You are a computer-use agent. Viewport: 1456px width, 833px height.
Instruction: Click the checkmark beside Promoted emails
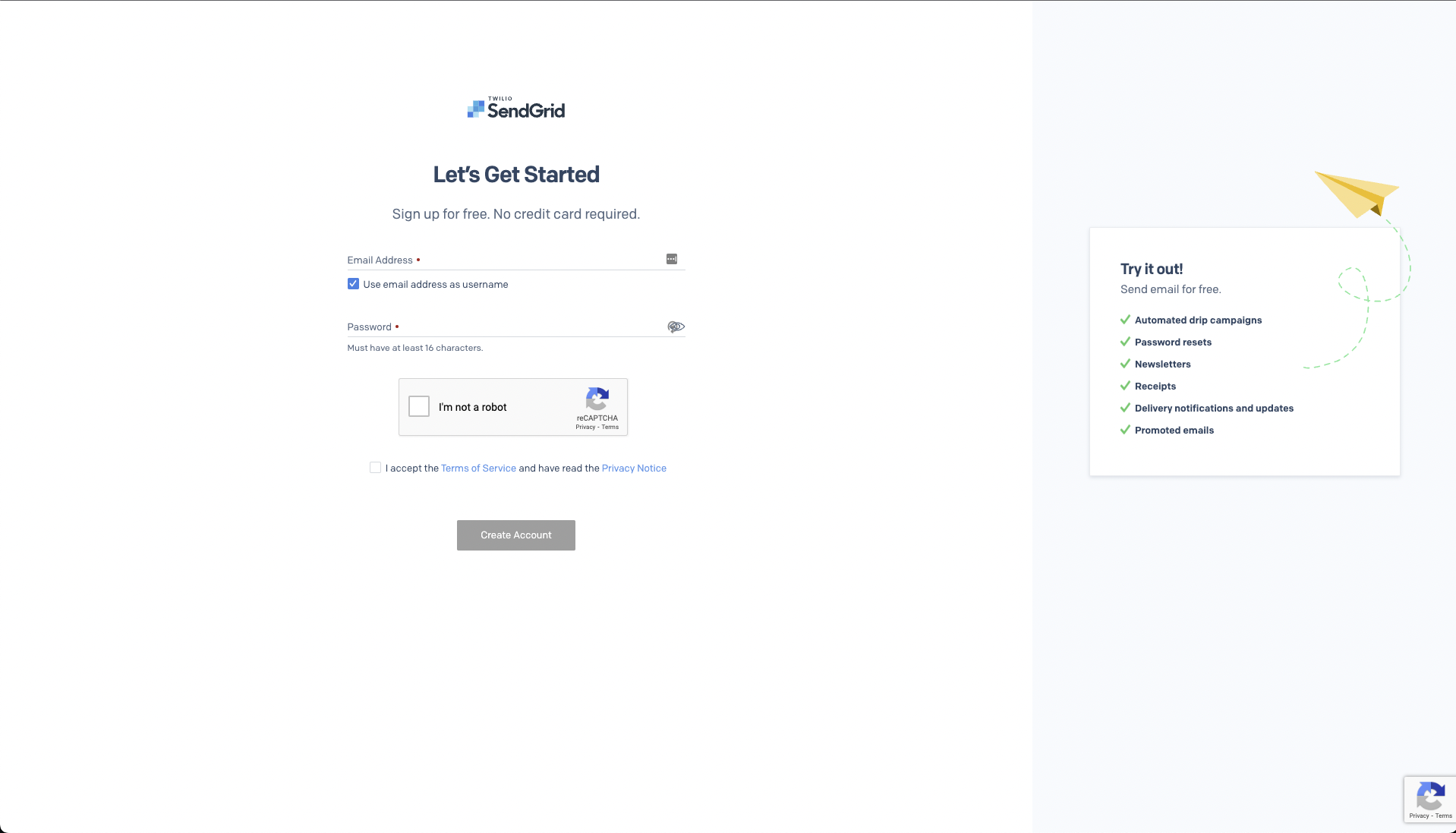coord(1125,430)
